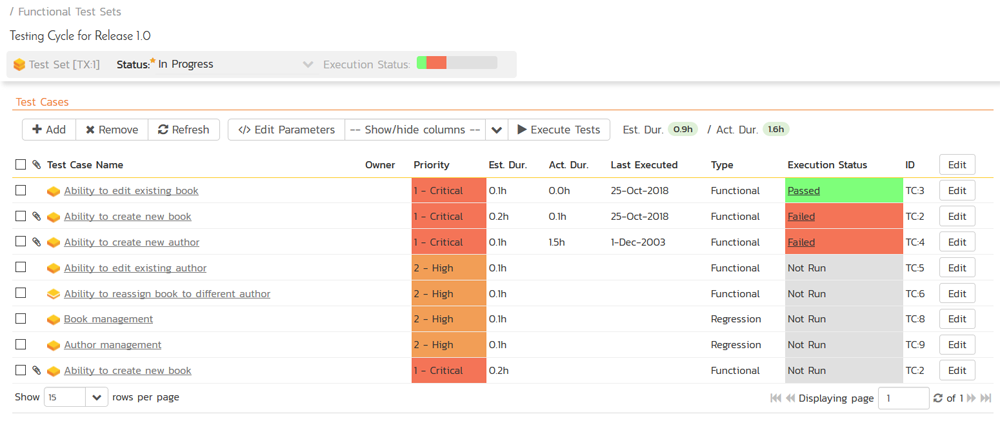The width and height of the screenshot is (1000, 421).
Task: Click the test case icon beside Book management
Action: point(53,320)
